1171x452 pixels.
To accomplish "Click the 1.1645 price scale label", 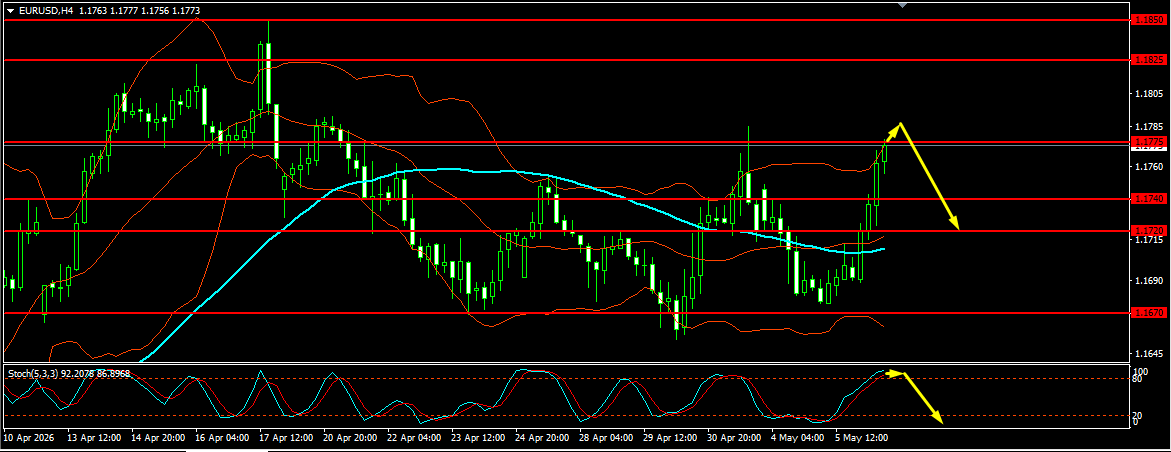I will click(1148, 353).
